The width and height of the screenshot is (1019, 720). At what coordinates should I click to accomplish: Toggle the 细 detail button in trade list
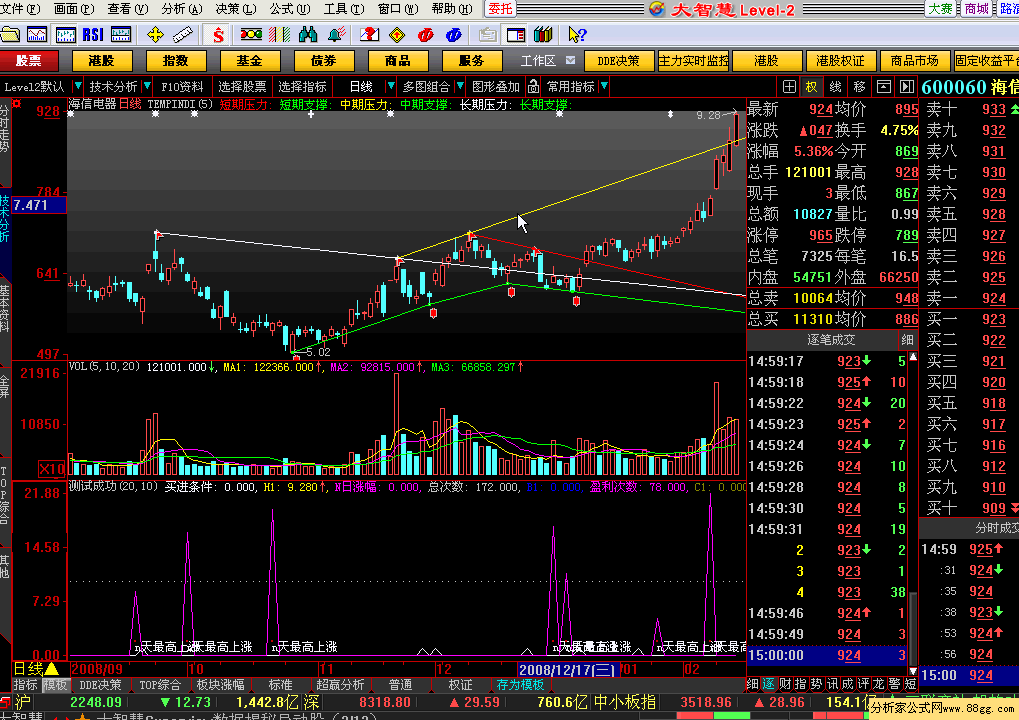point(907,340)
